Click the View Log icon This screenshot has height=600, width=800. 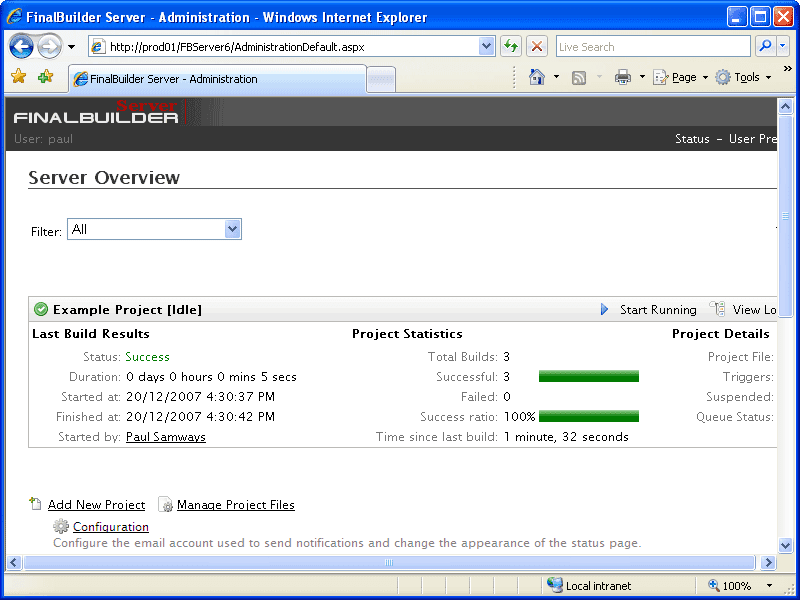click(x=718, y=309)
